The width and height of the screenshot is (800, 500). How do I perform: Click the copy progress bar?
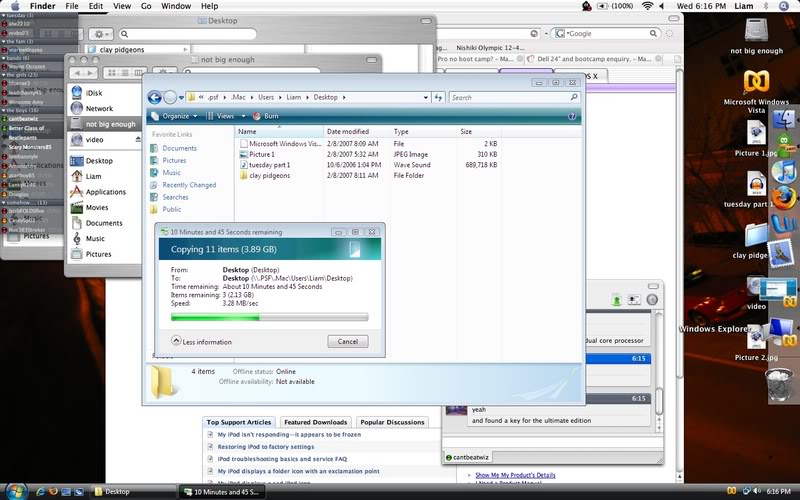pos(269,317)
